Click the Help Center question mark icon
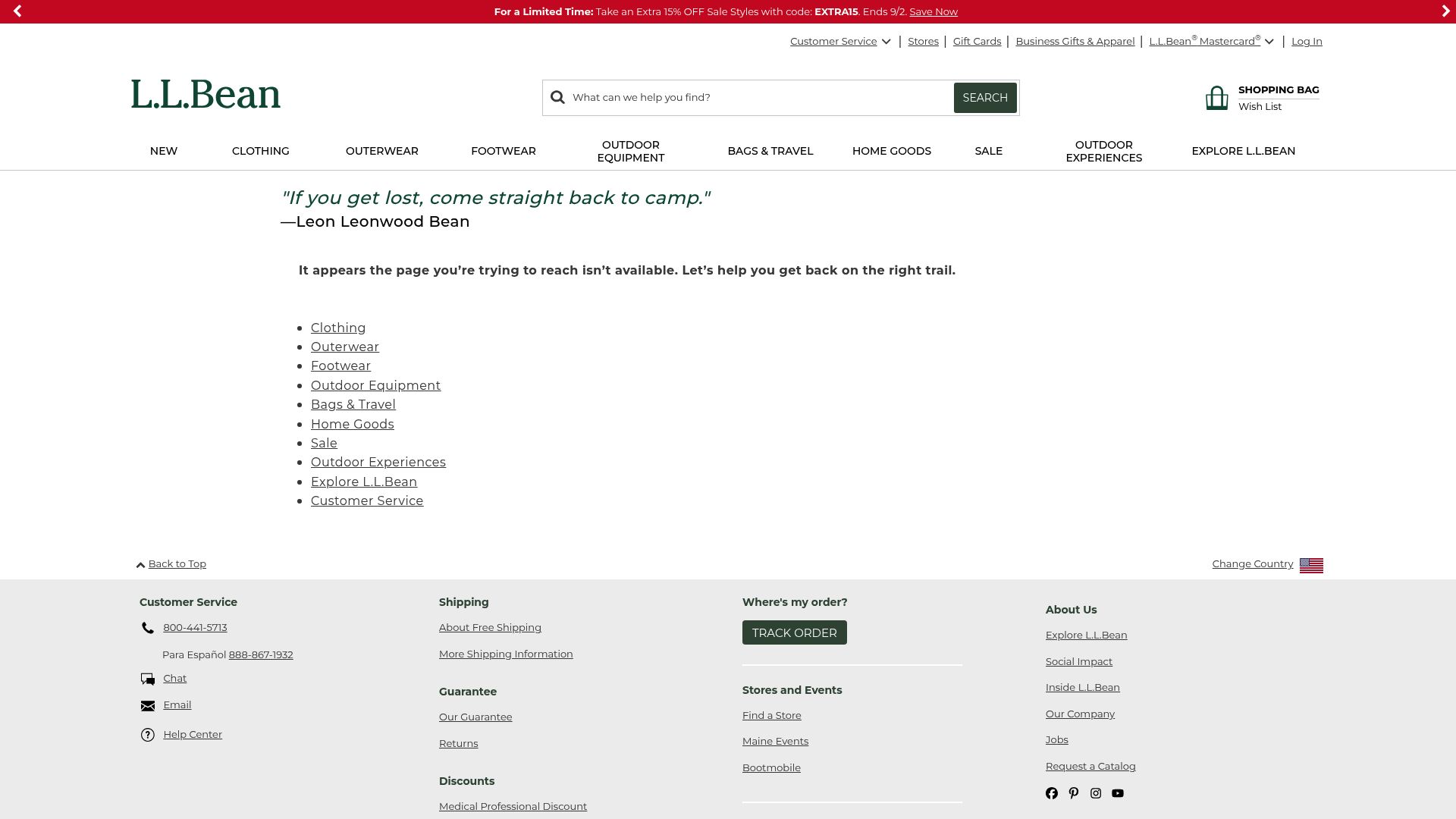The image size is (1456, 819). pos(148,735)
